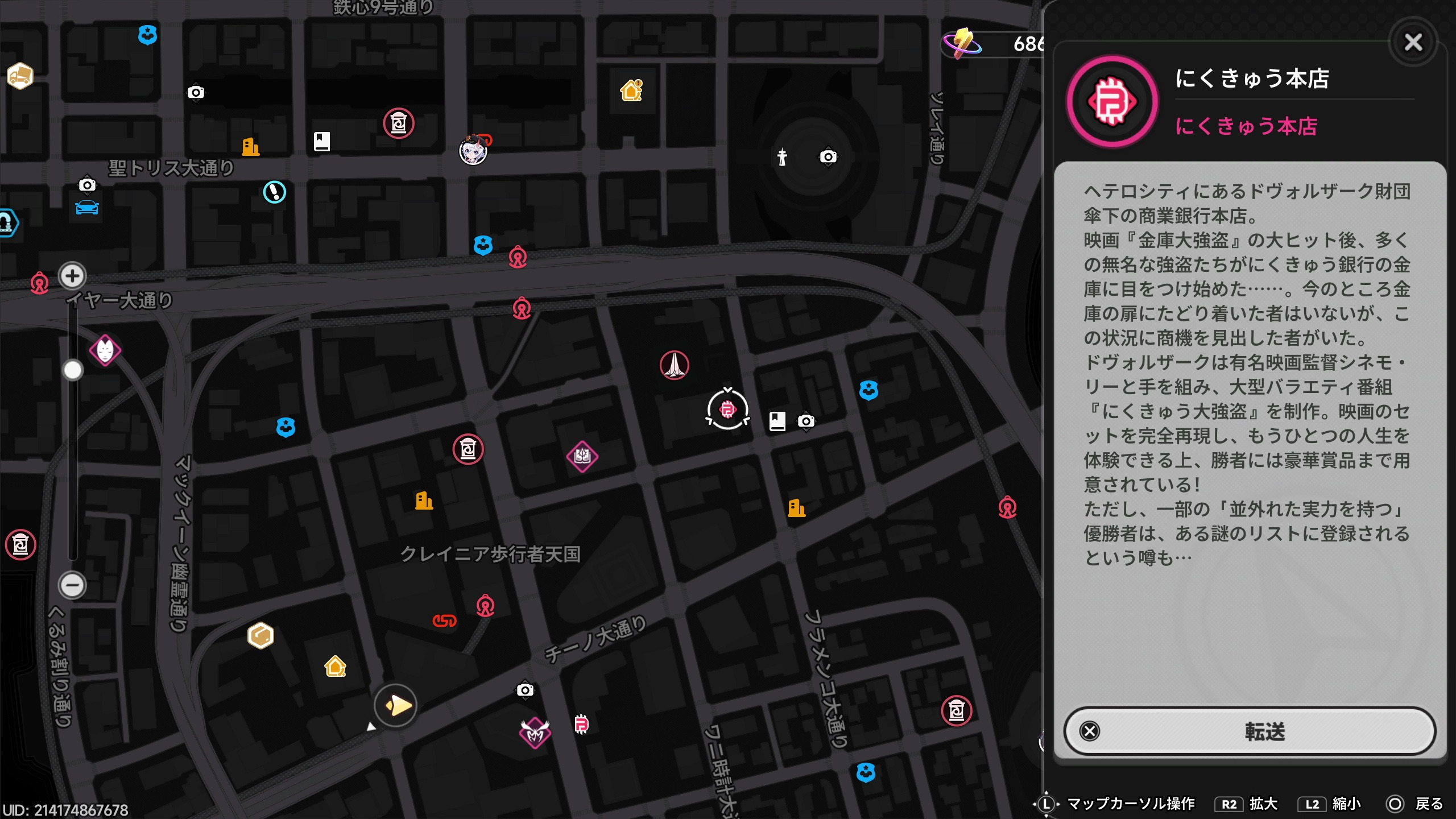
Task: Select the character portrait marker on the map
Action: pyautogui.click(x=474, y=151)
